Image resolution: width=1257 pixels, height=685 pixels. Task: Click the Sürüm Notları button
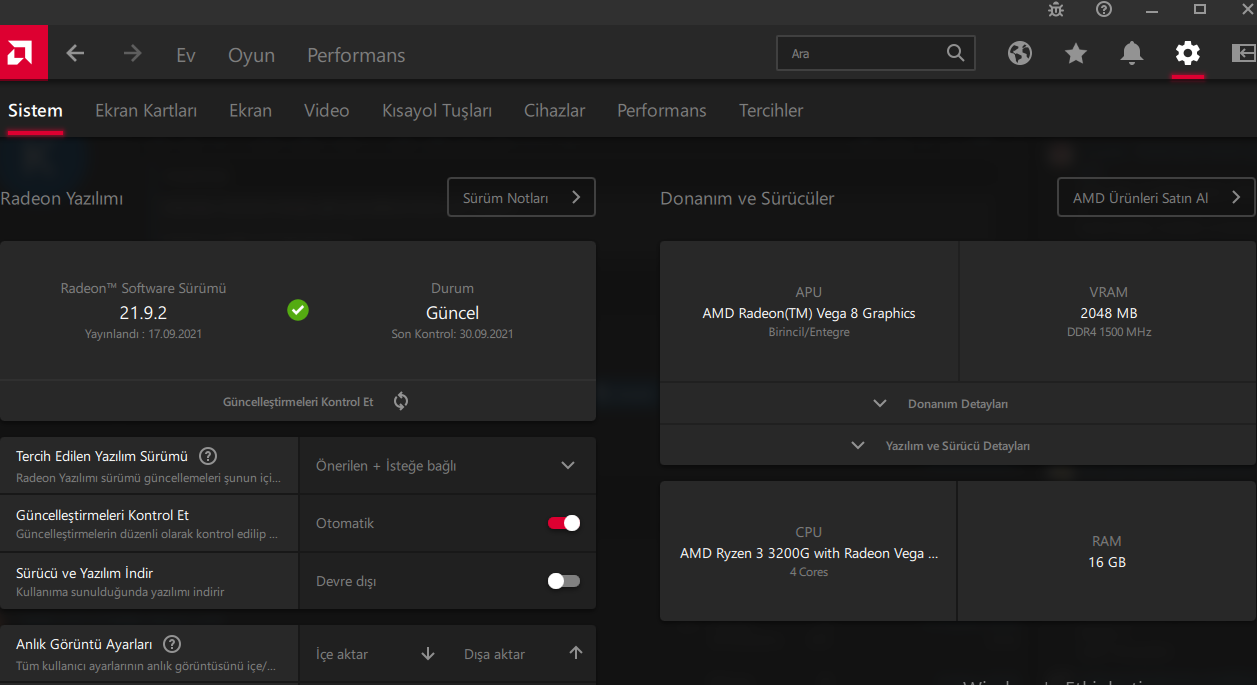point(521,198)
